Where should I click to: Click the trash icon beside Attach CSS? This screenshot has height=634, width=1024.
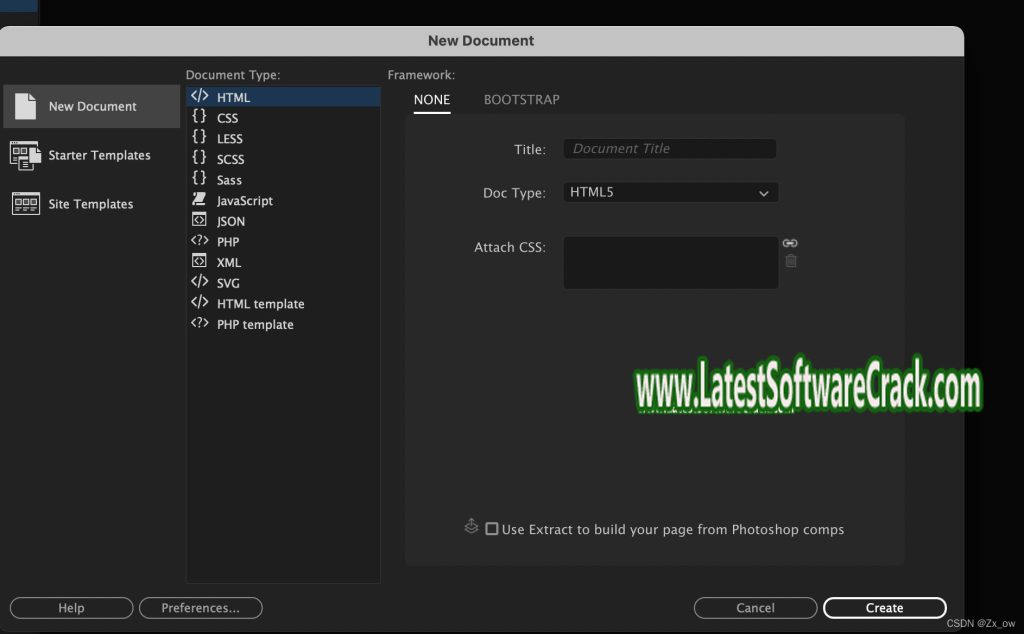[x=791, y=261]
